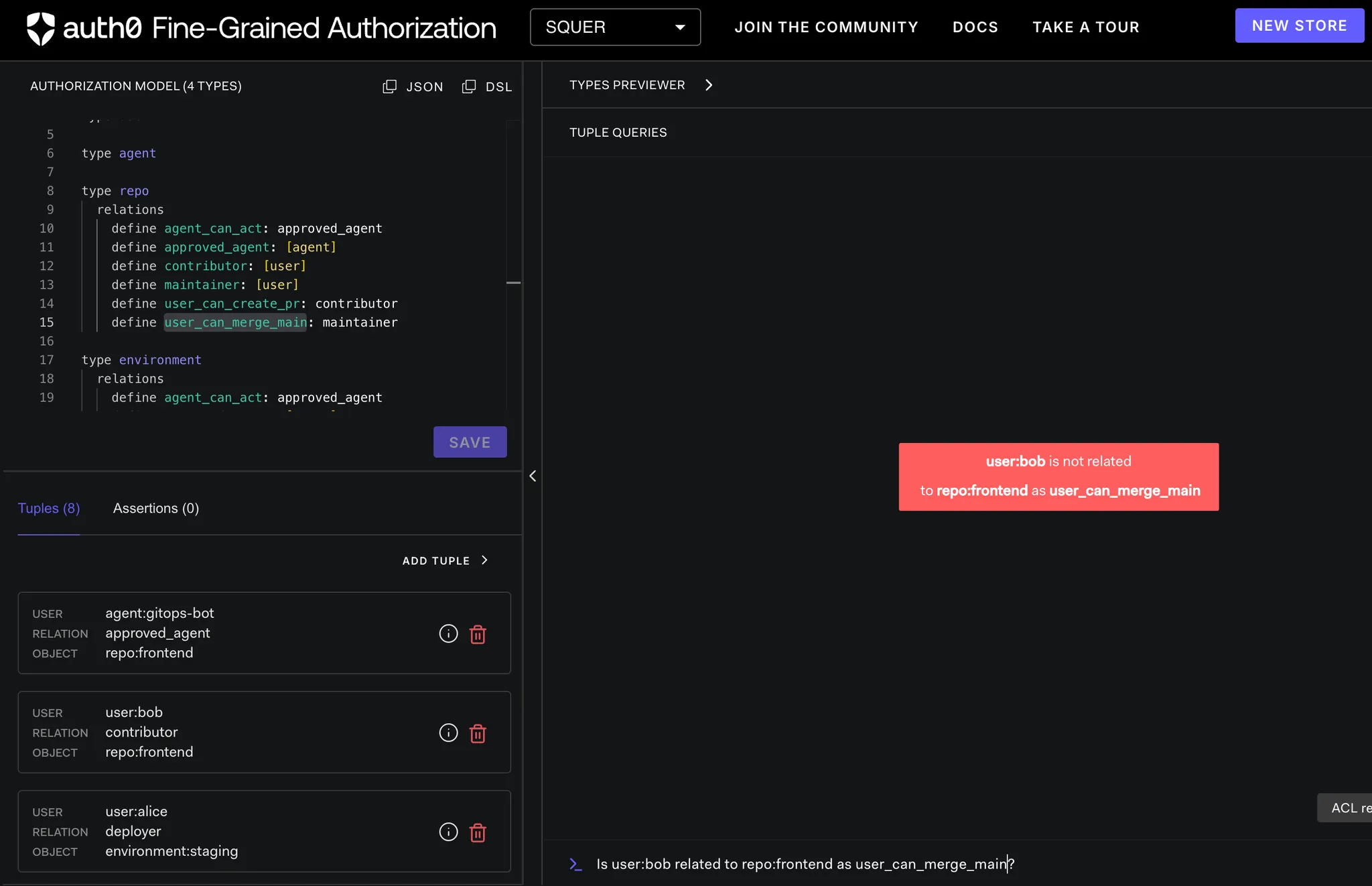Click into the tuple query input field

click(x=804, y=864)
